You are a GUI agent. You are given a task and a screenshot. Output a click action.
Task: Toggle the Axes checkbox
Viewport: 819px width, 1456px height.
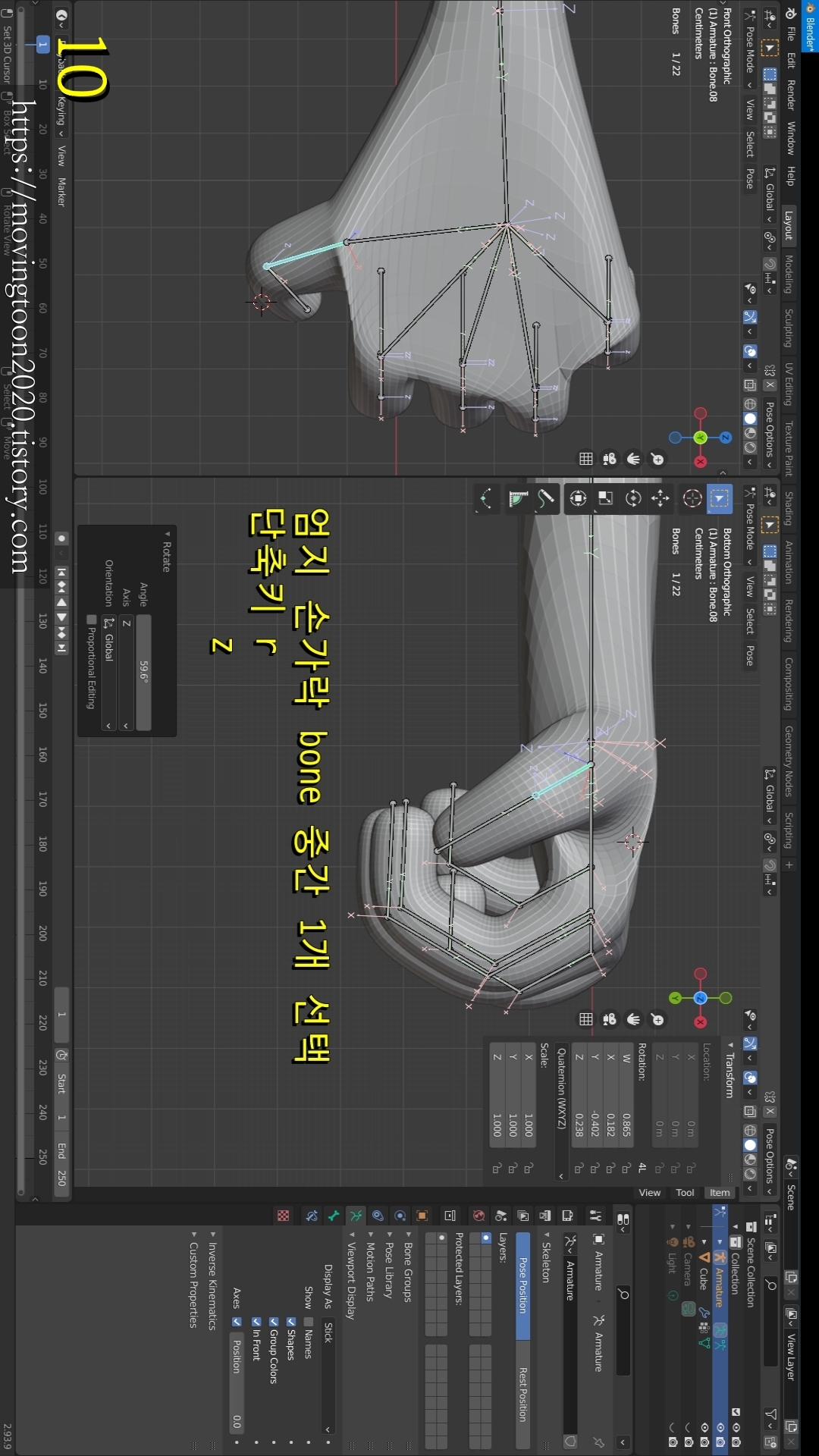[x=237, y=1322]
